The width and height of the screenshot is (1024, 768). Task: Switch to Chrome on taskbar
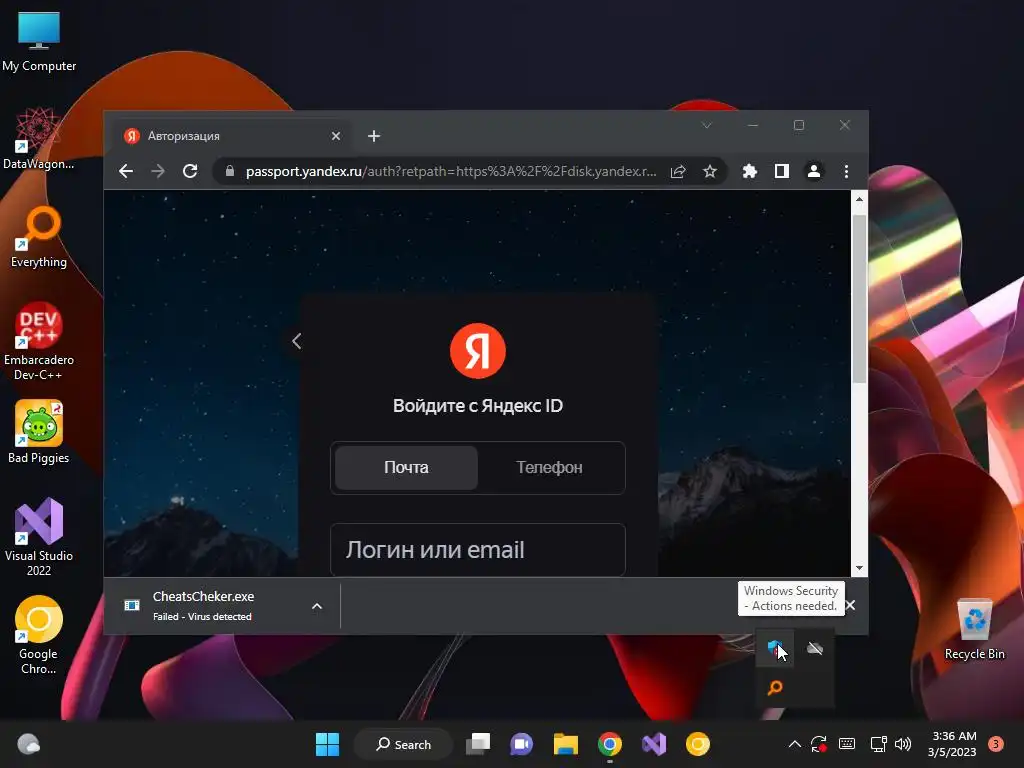(x=610, y=744)
